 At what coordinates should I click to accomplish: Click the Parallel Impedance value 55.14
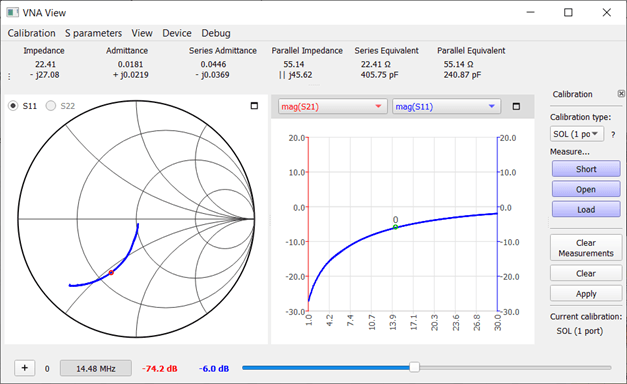pos(294,64)
